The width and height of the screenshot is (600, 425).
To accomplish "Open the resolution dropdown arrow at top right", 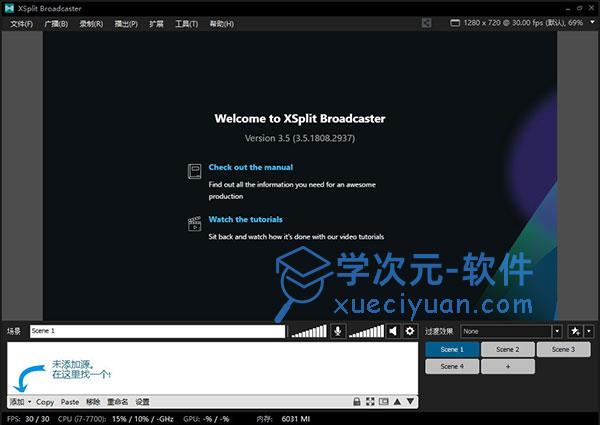I will (x=592, y=22).
